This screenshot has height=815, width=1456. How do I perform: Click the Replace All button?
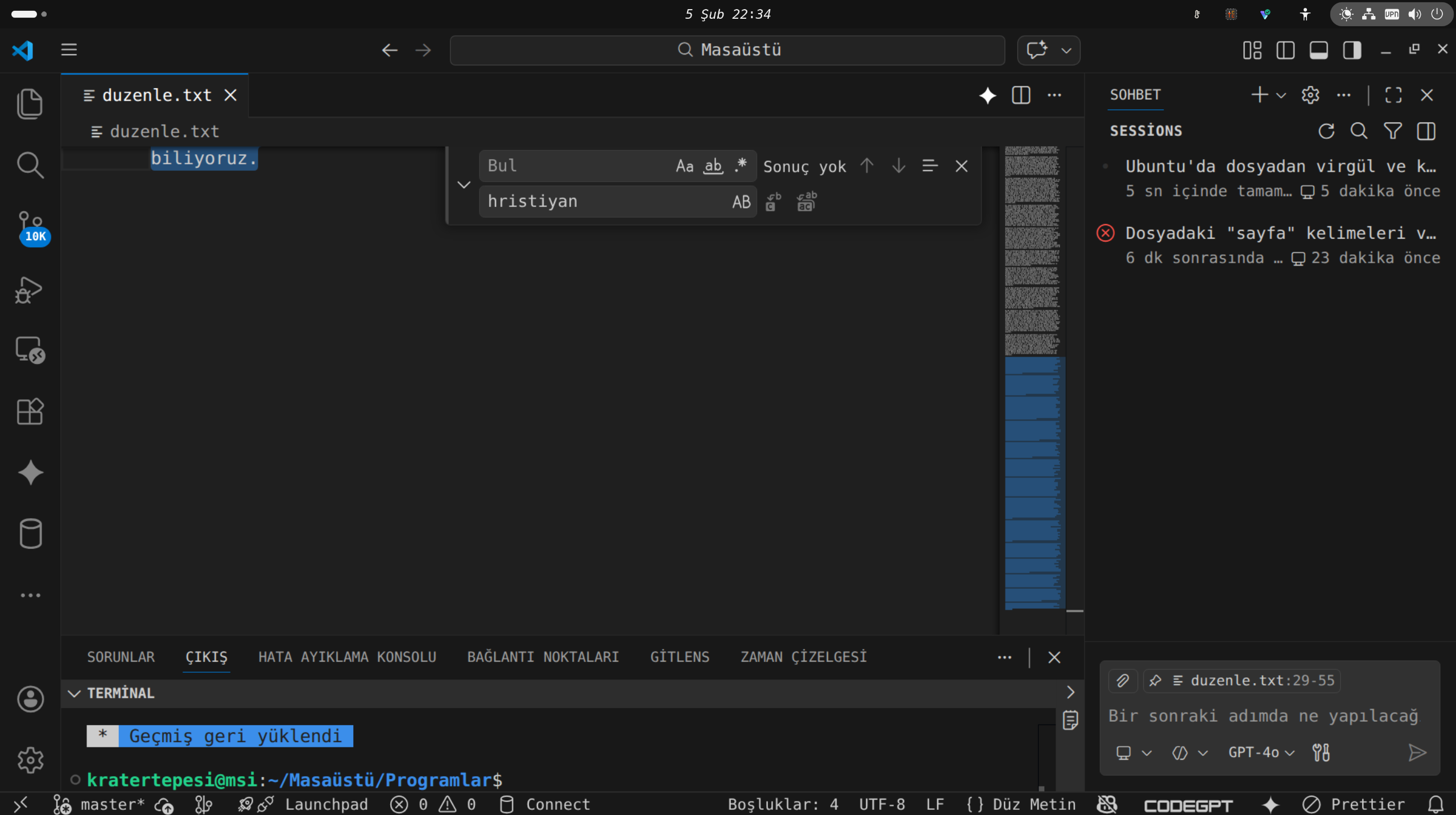click(806, 201)
